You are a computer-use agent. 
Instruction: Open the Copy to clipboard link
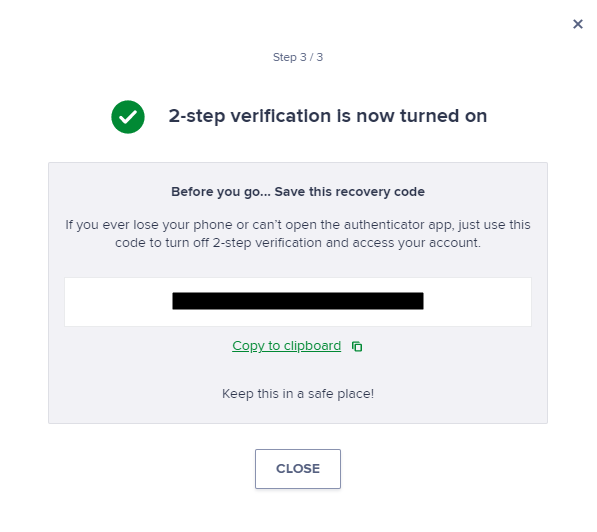286,346
